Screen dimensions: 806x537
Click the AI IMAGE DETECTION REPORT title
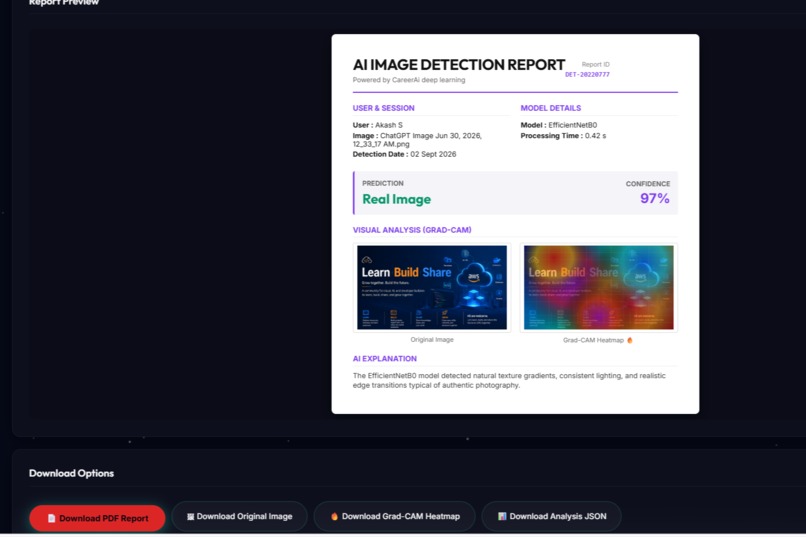tap(459, 65)
